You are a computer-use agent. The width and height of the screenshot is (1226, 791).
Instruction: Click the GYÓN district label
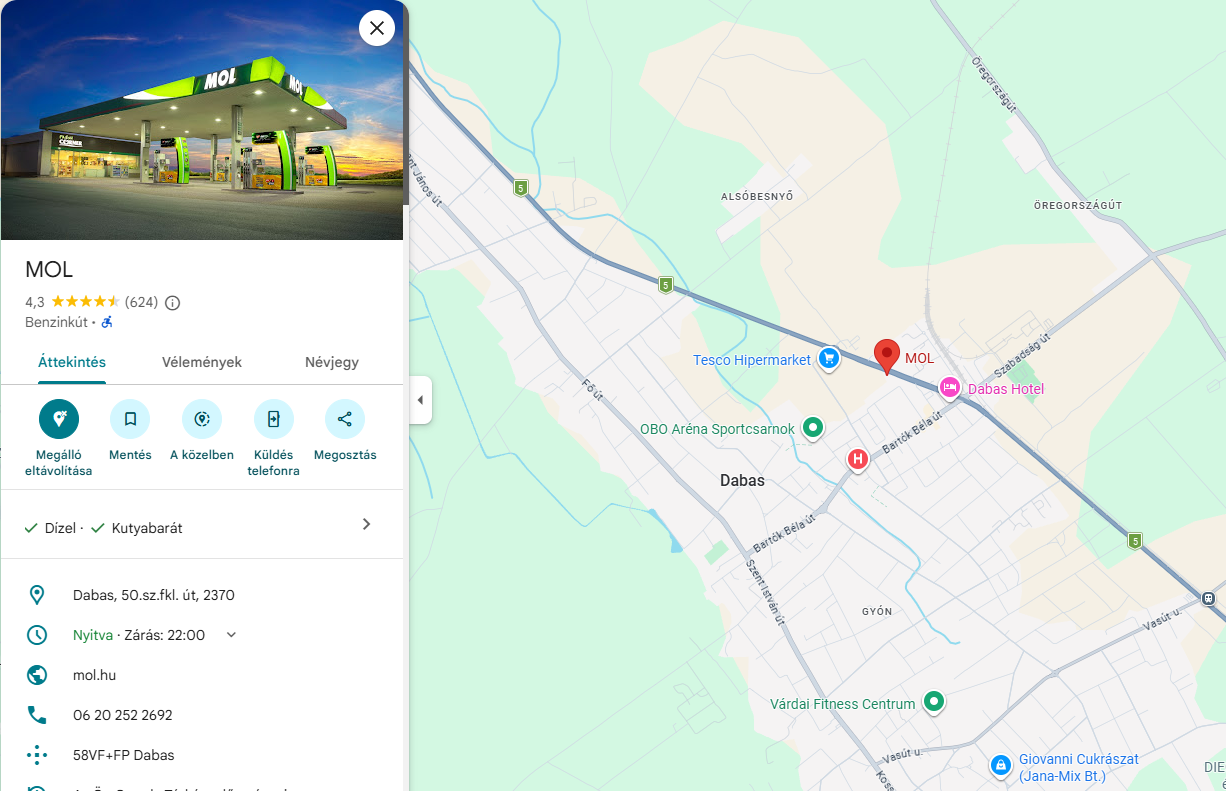(x=877, y=611)
